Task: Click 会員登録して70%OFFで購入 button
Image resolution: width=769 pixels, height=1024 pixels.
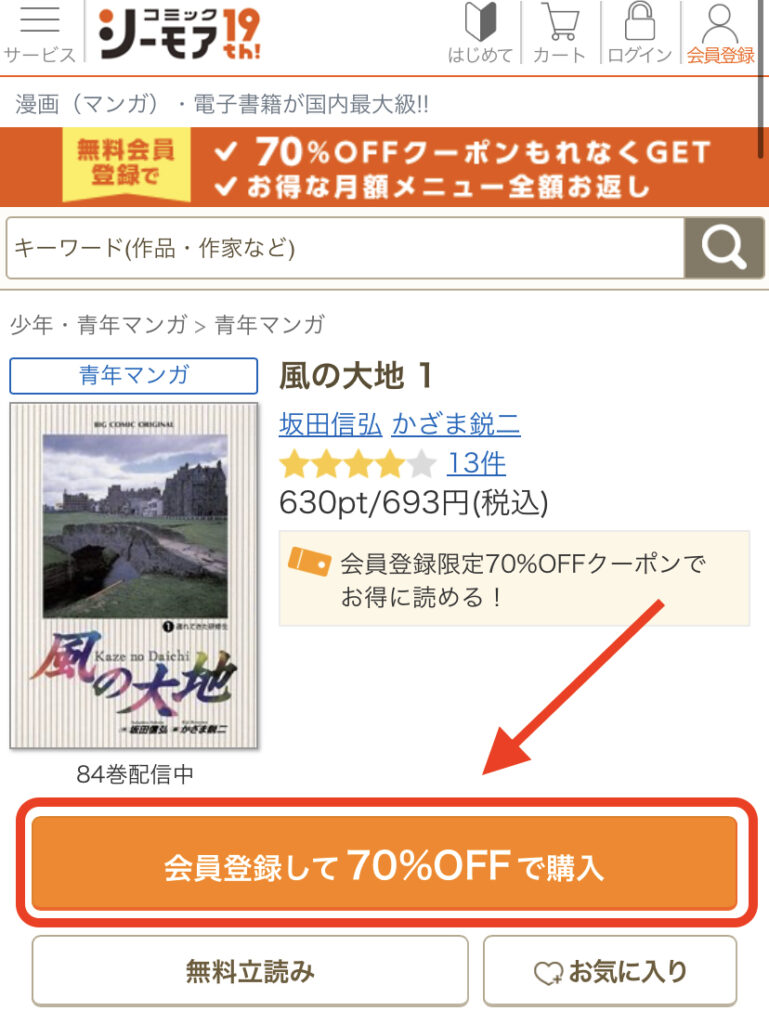Action: (x=384, y=863)
